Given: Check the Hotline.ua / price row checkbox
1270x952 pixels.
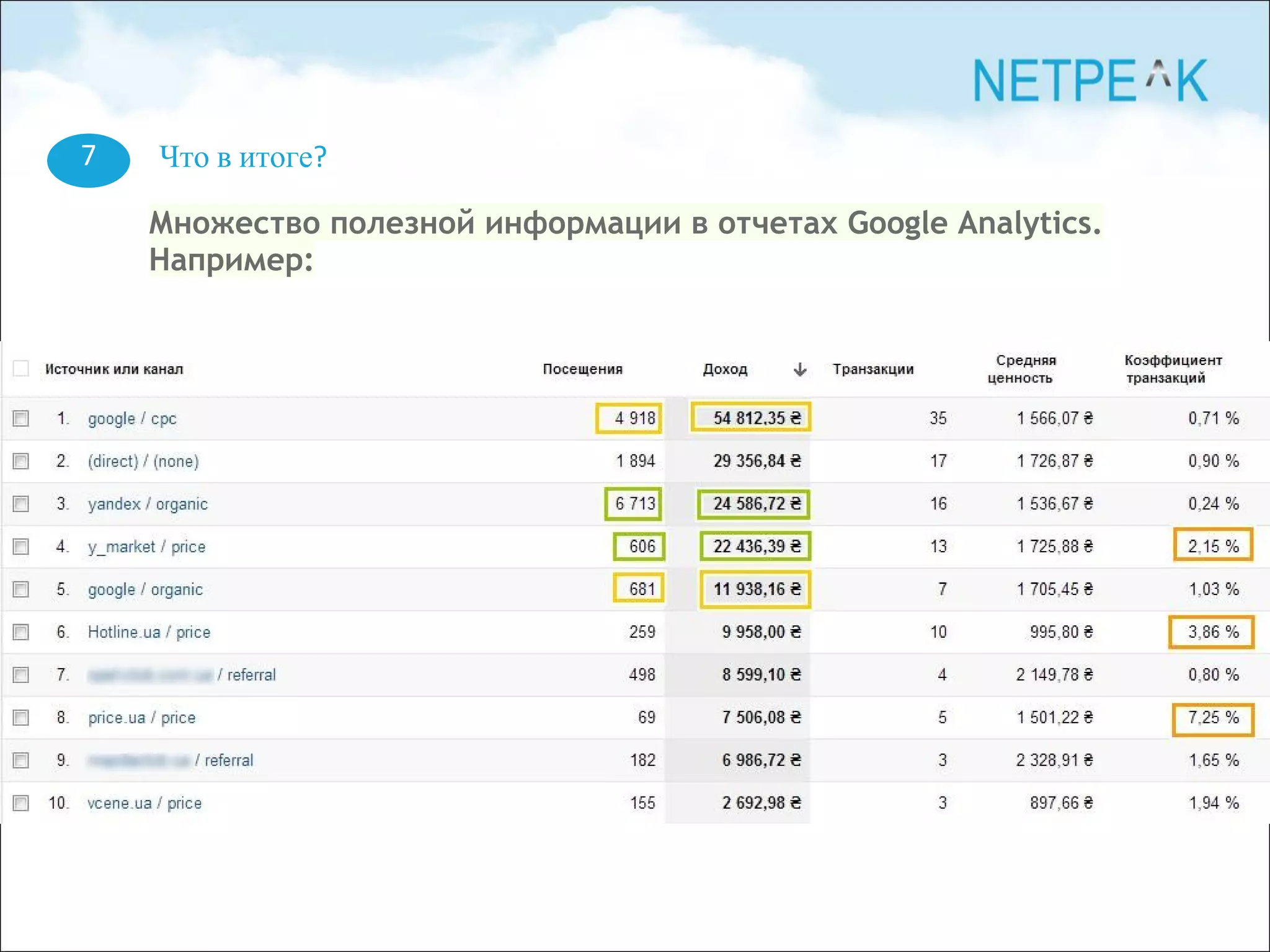Looking at the screenshot, I should pos(21,632).
